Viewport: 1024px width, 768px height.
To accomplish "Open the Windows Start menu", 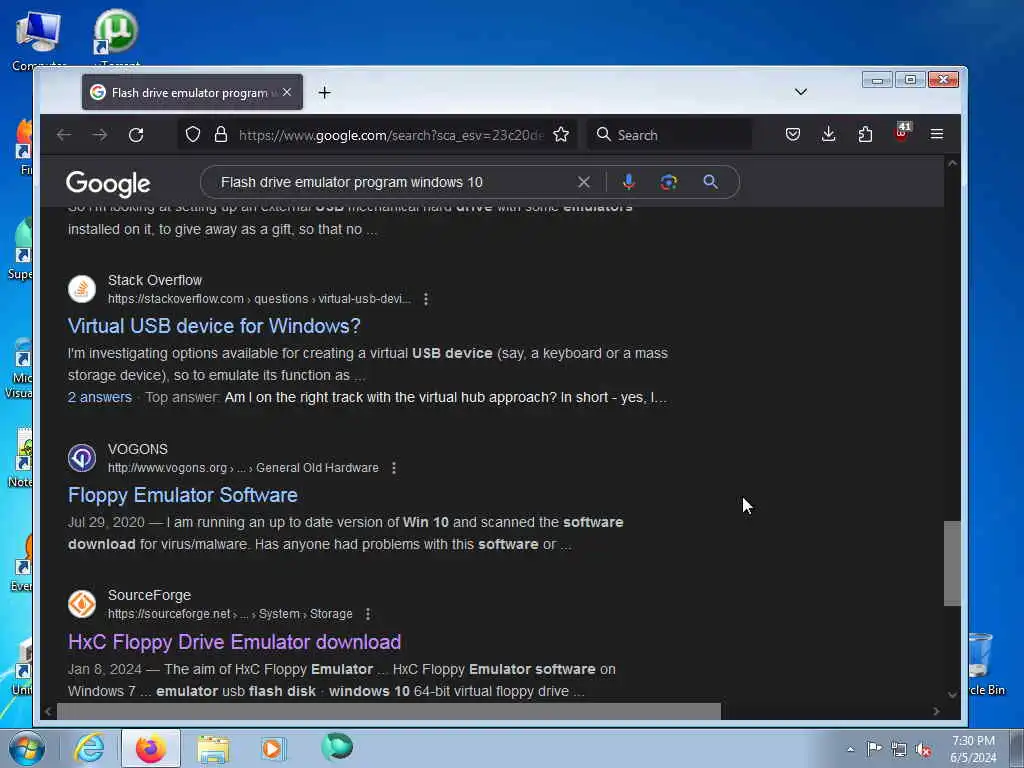I will click(27, 748).
